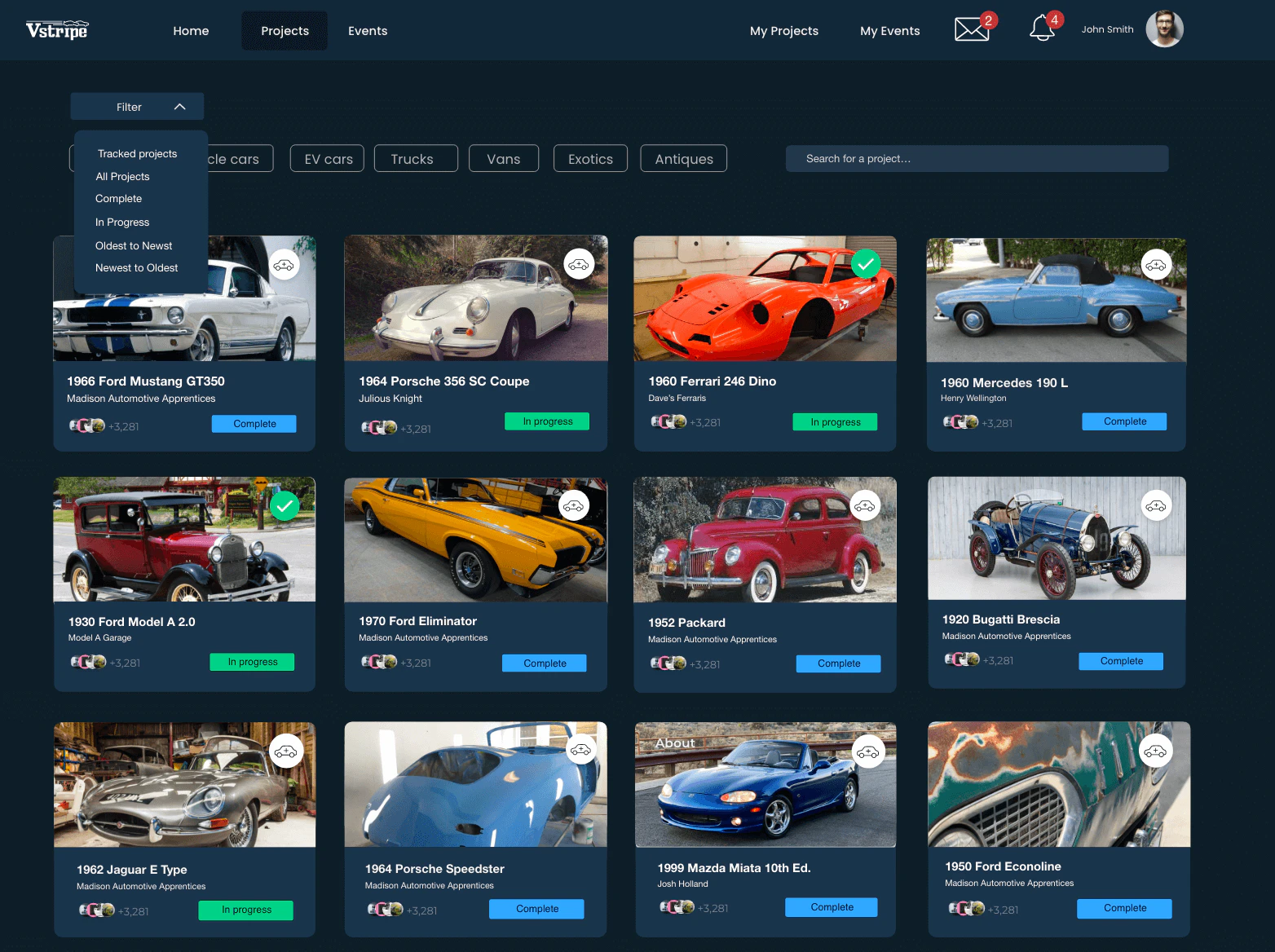
Task: Click the project search field
Action: [976, 158]
